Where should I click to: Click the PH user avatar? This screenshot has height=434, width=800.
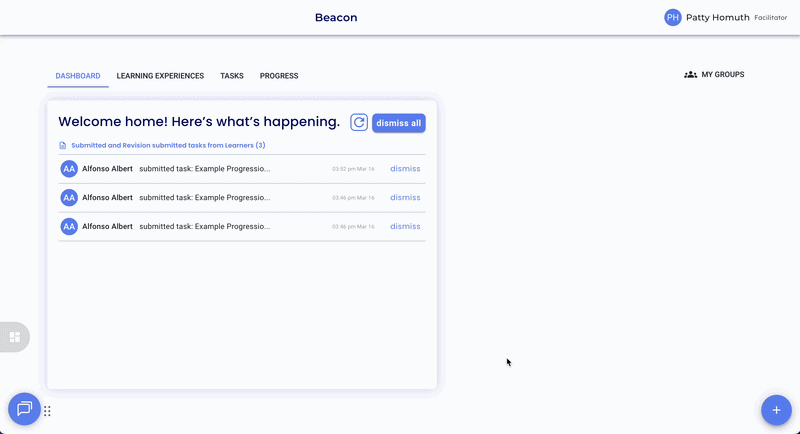click(673, 17)
